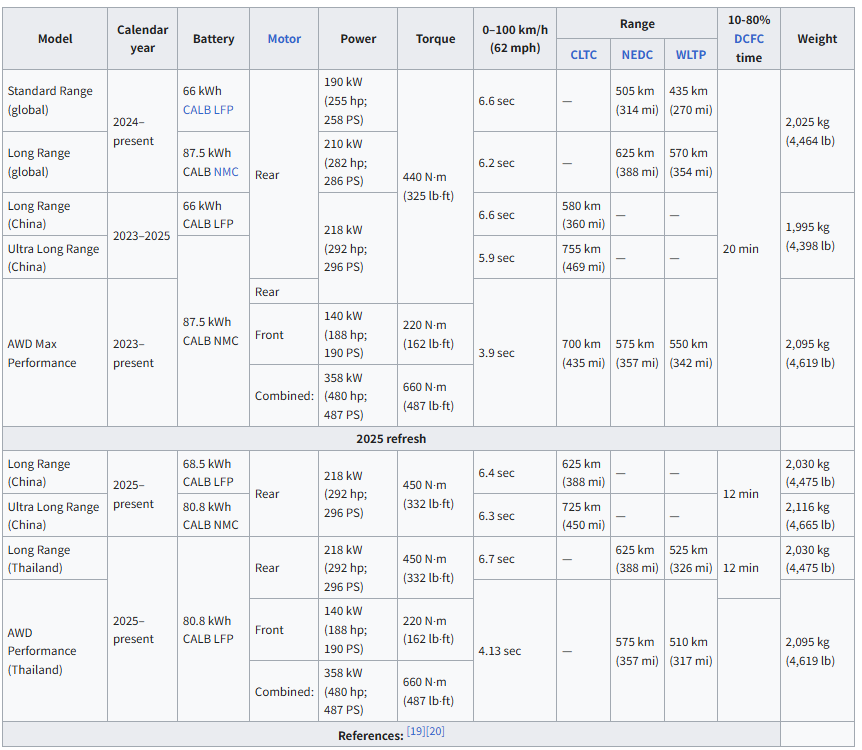
Task: Select the 755 km CLTC range cell
Action: coord(583,258)
